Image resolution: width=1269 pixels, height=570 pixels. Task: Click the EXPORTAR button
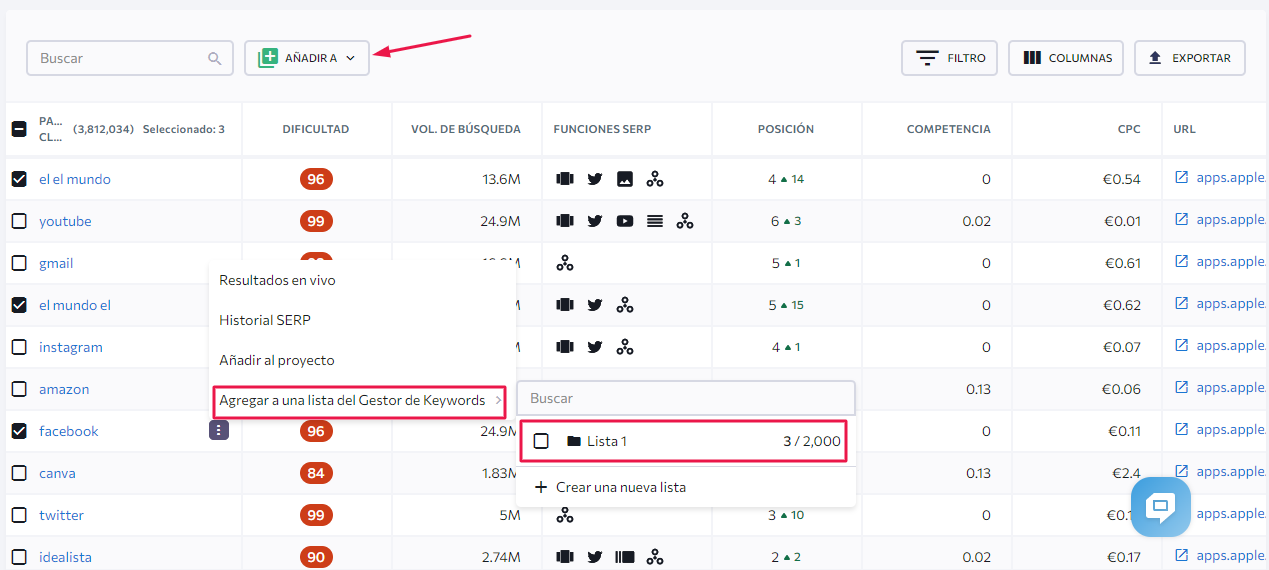tap(1190, 58)
